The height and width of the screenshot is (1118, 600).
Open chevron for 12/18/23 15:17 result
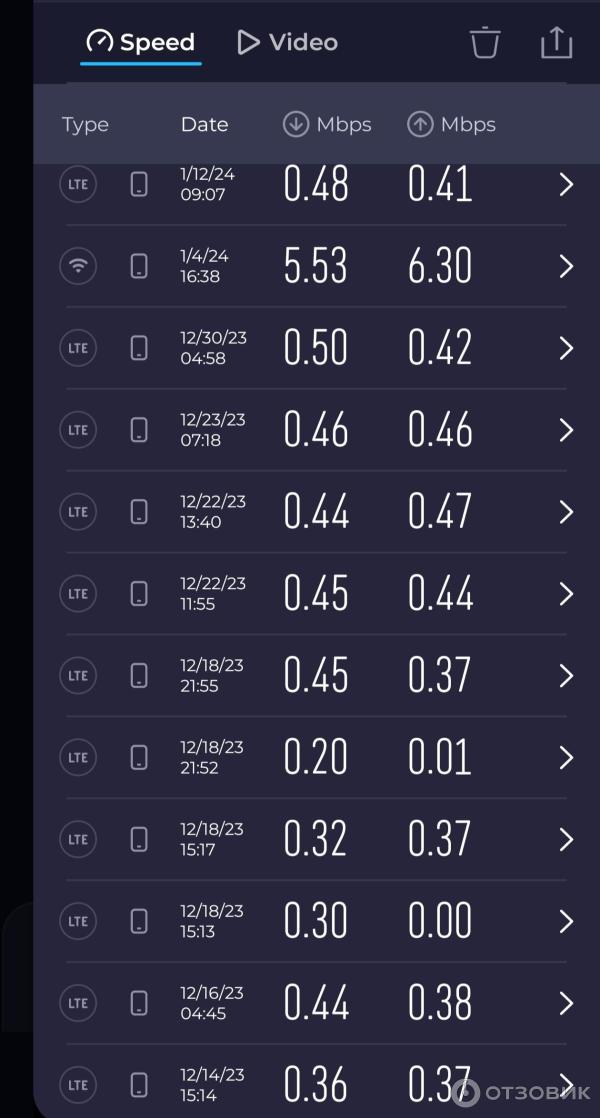tap(566, 839)
